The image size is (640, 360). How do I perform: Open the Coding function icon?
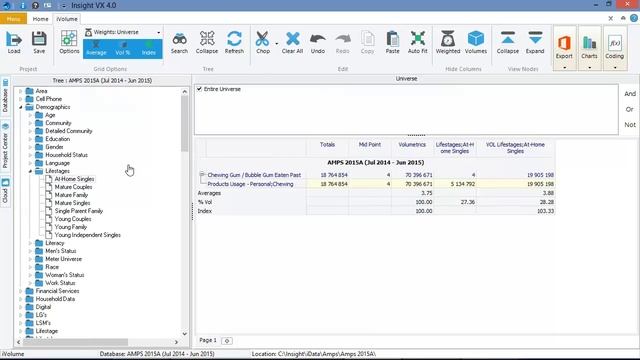pos(614,43)
